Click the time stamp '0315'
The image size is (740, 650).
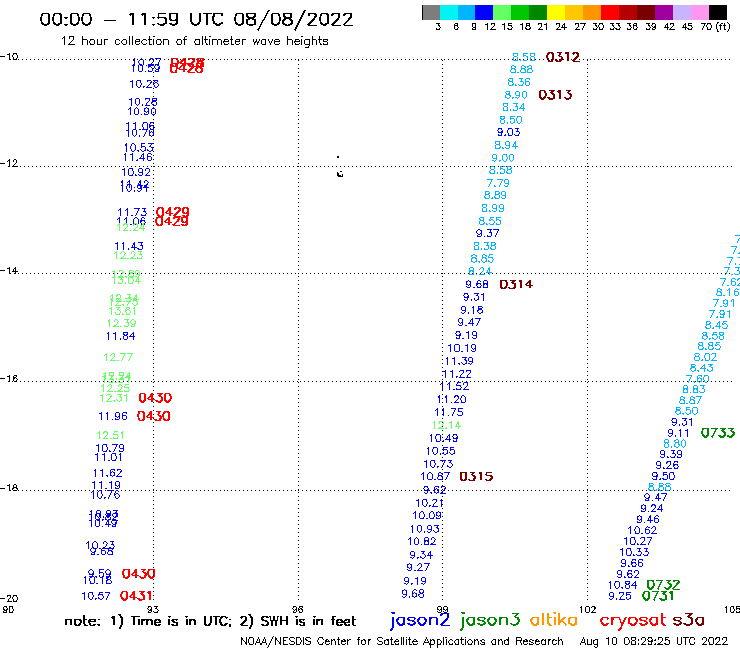476,476
